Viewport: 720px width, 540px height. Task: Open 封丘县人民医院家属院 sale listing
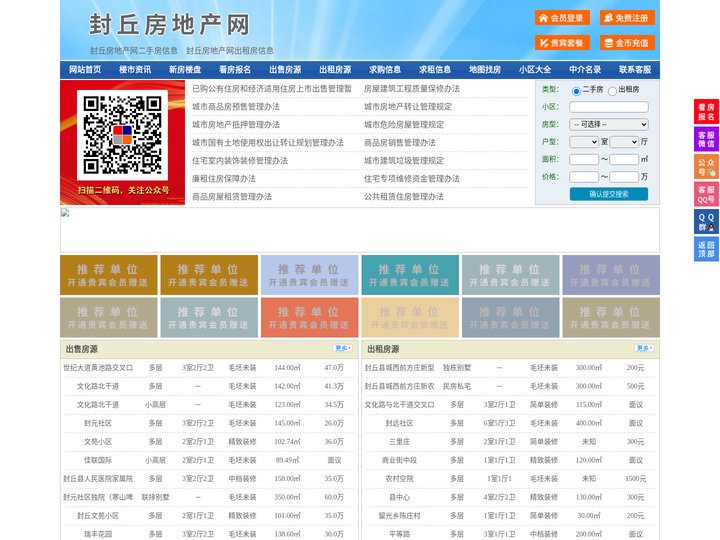point(98,478)
